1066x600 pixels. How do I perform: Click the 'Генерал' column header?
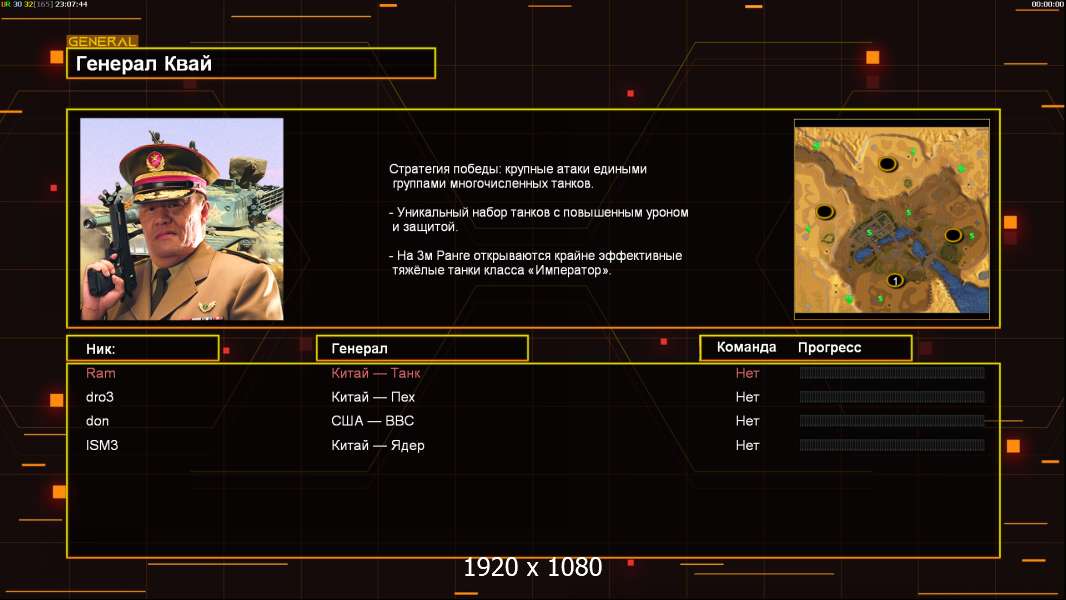click(x=422, y=349)
